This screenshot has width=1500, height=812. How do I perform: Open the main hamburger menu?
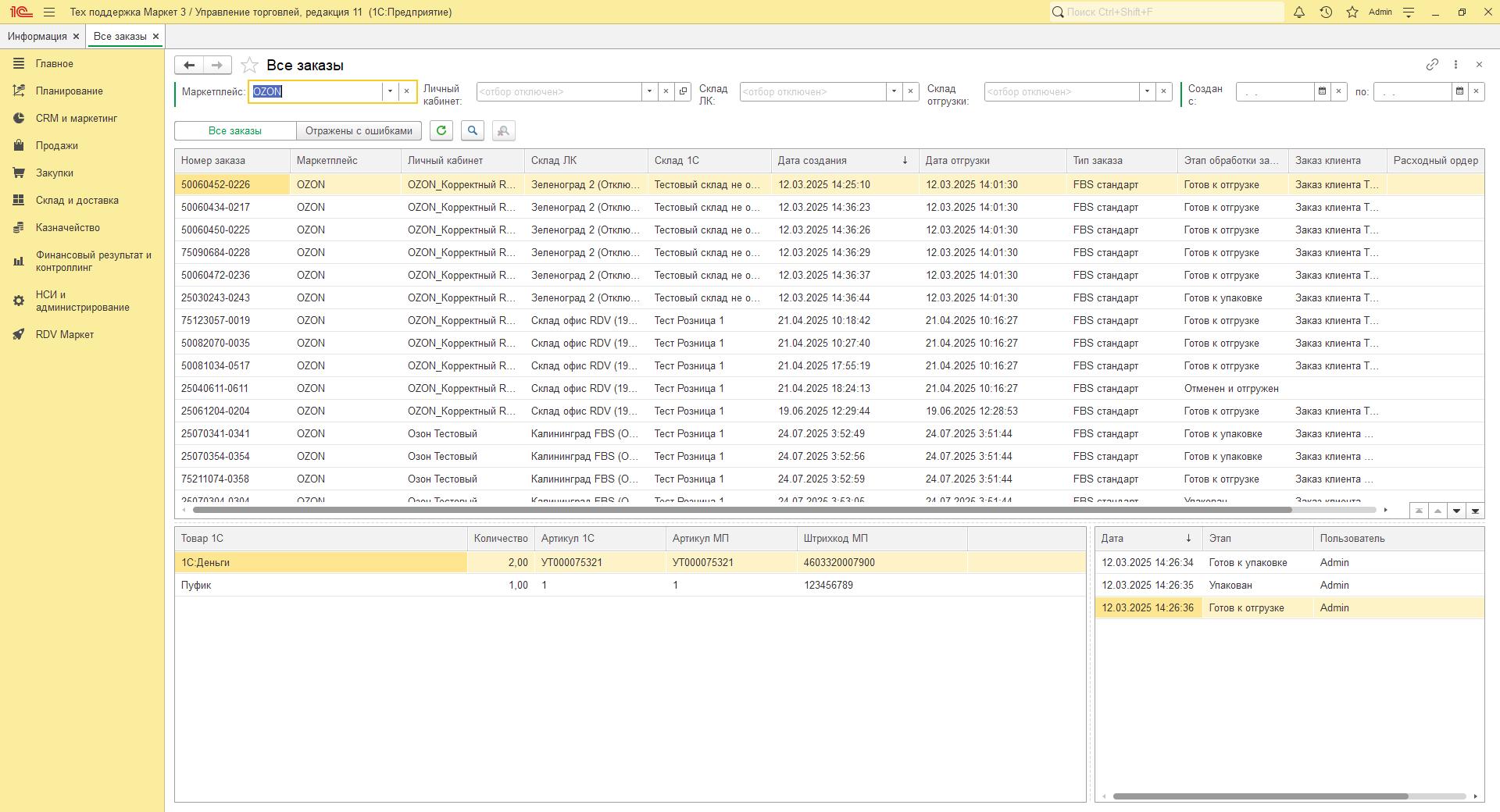(x=49, y=12)
